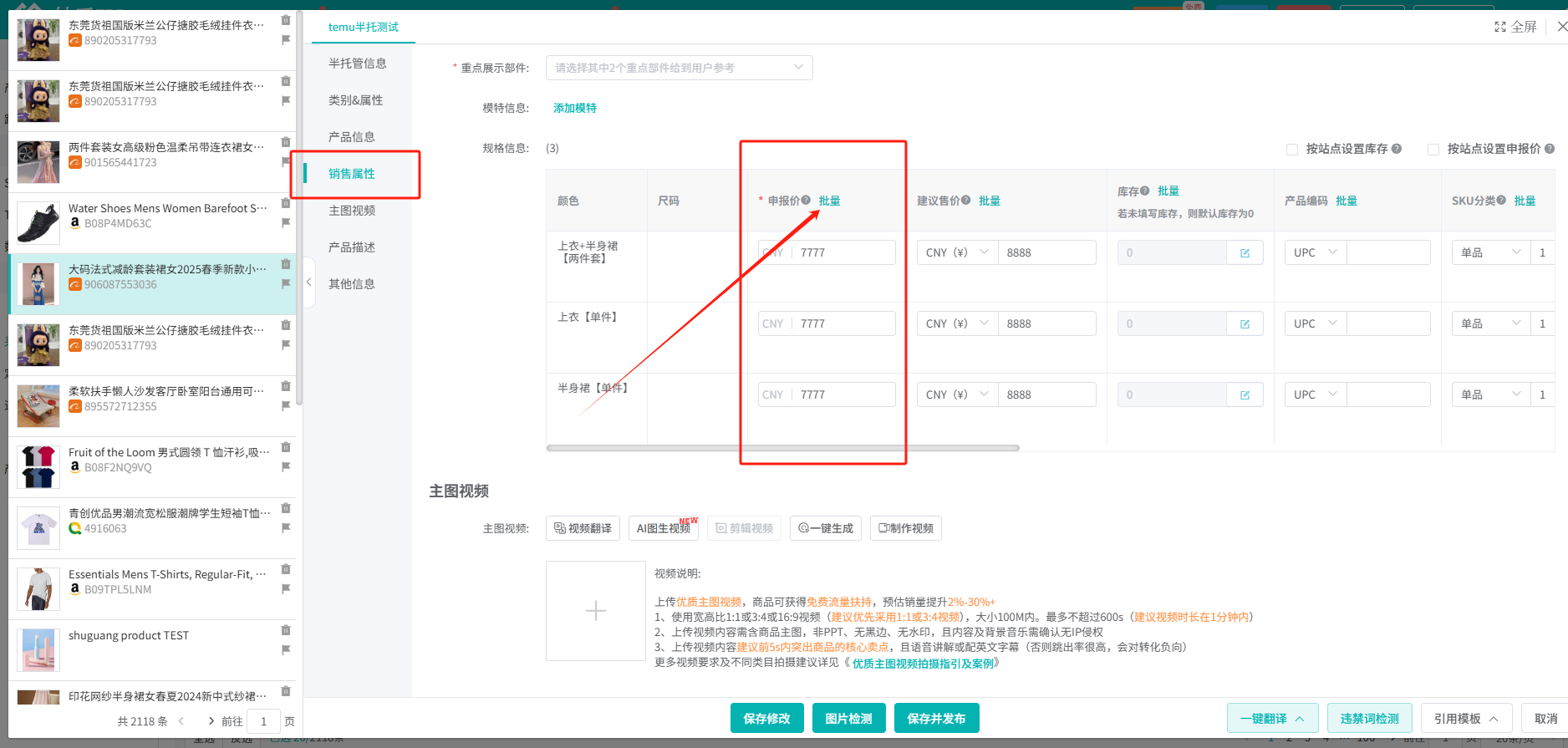Image resolution: width=1568 pixels, height=748 pixels.
Task: Go to 其他信息 section
Action: pyautogui.click(x=352, y=284)
